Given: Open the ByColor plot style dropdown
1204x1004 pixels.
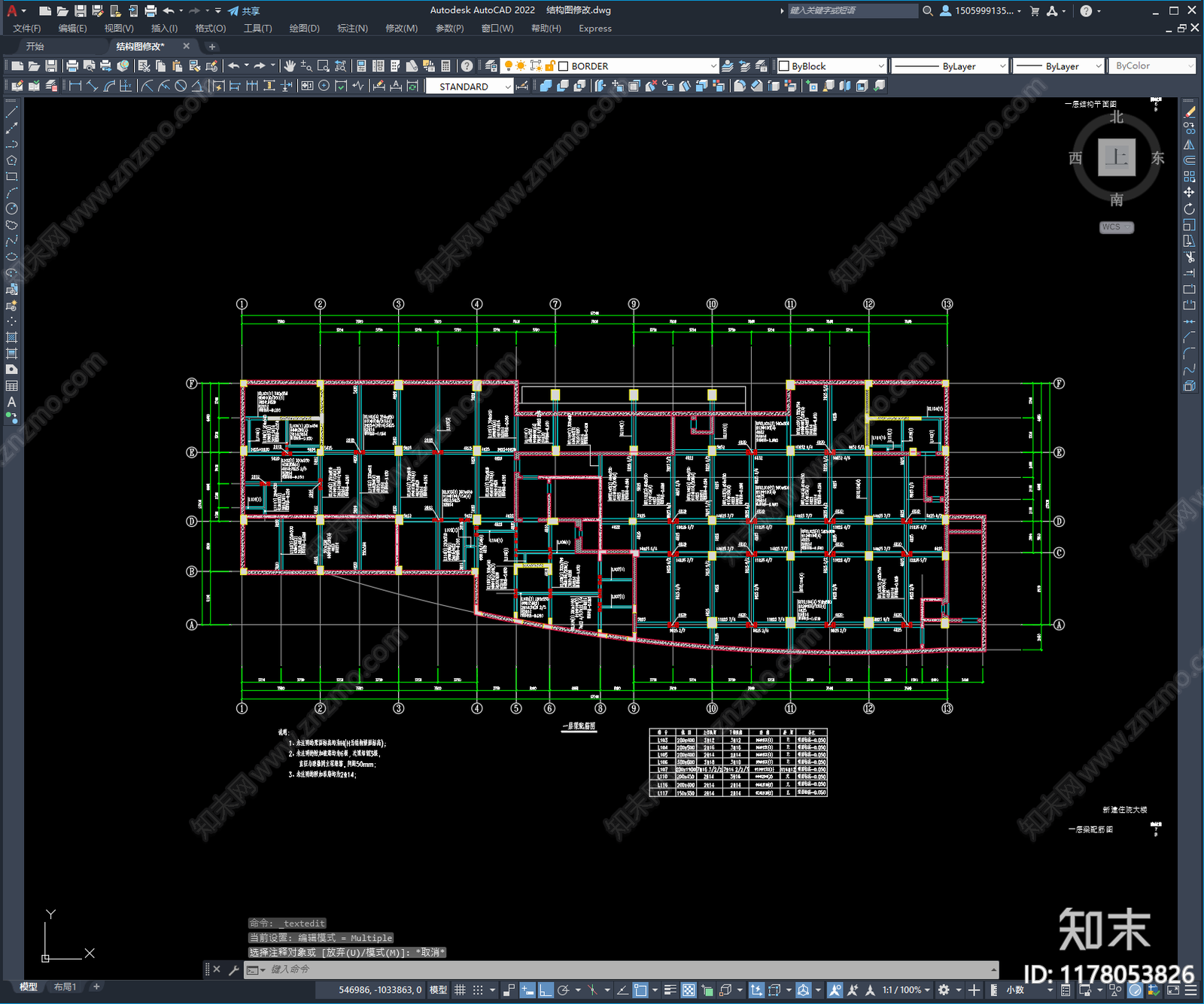Looking at the screenshot, I should click(x=1154, y=66).
